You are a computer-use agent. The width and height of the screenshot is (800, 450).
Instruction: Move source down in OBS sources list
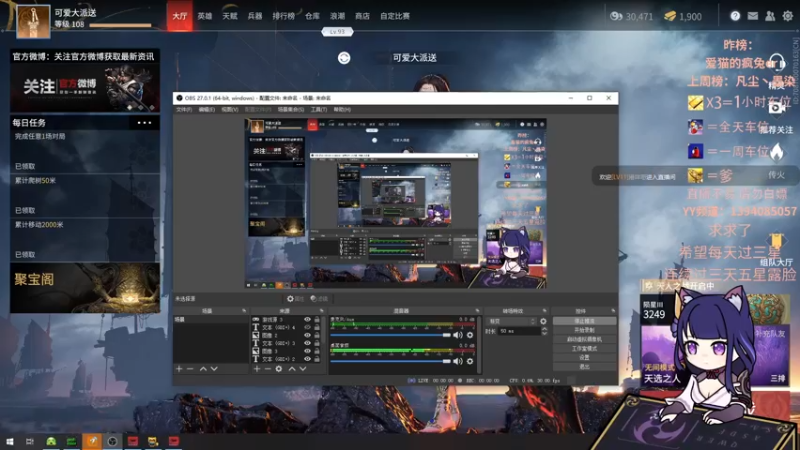click(303, 368)
